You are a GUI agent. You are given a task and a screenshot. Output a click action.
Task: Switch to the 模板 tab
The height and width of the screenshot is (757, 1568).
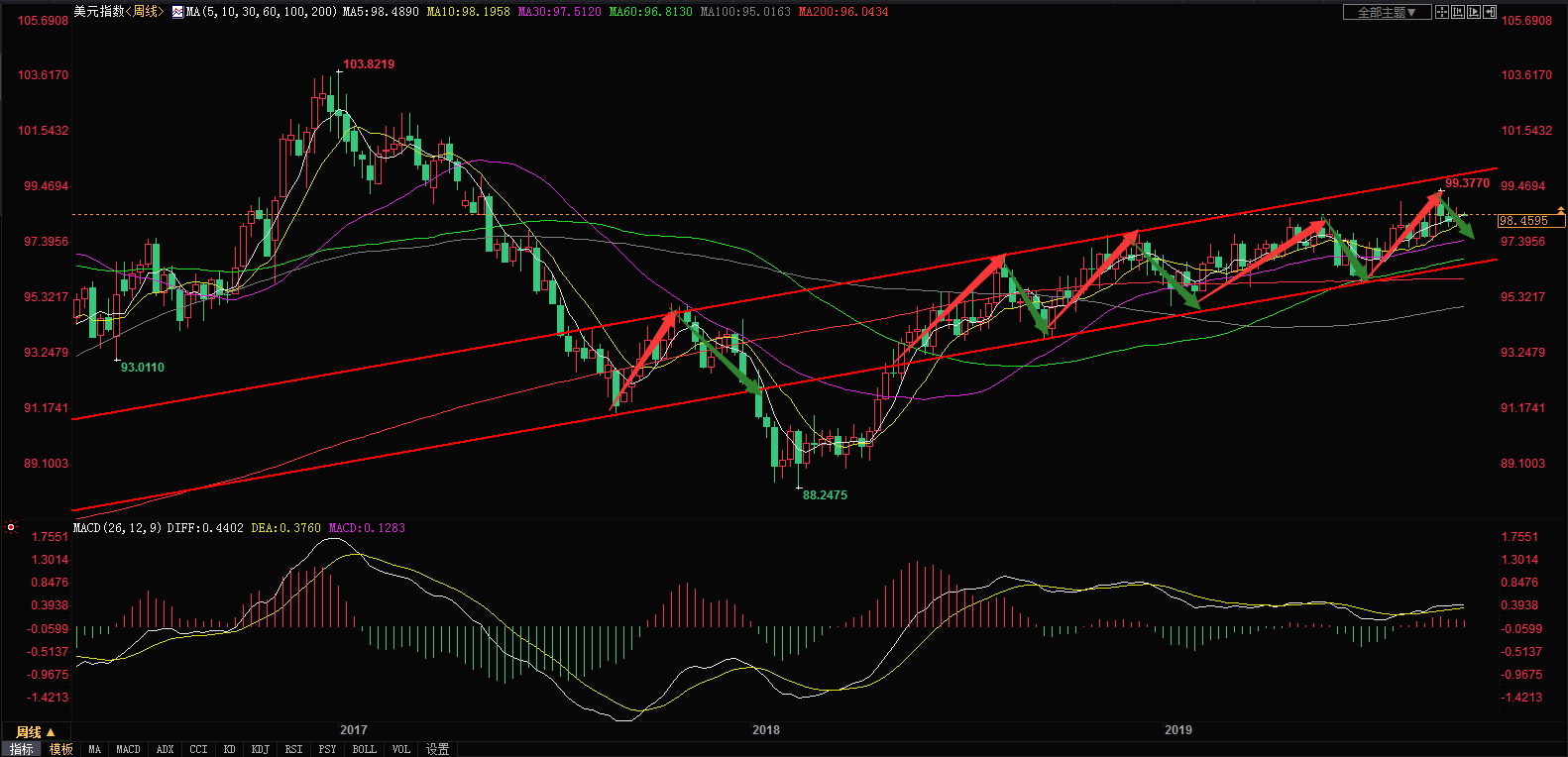[x=61, y=749]
